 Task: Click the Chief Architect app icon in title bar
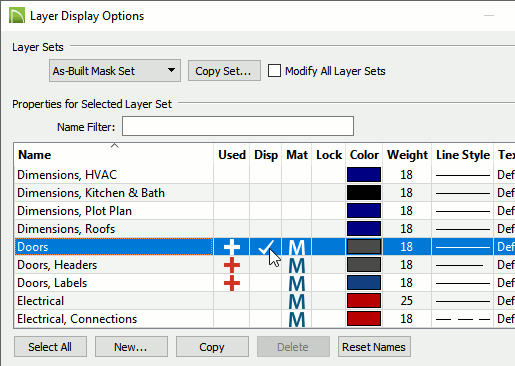click(x=17, y=16)
